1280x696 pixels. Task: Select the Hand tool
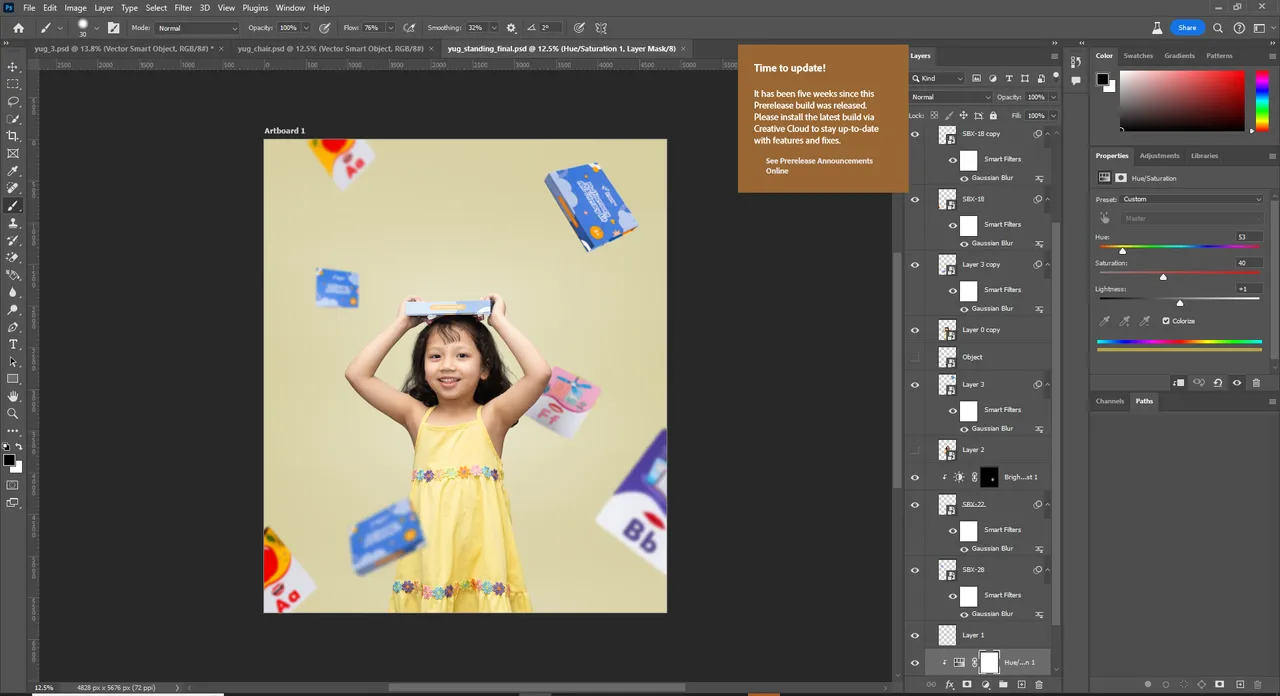click(13, 396)
